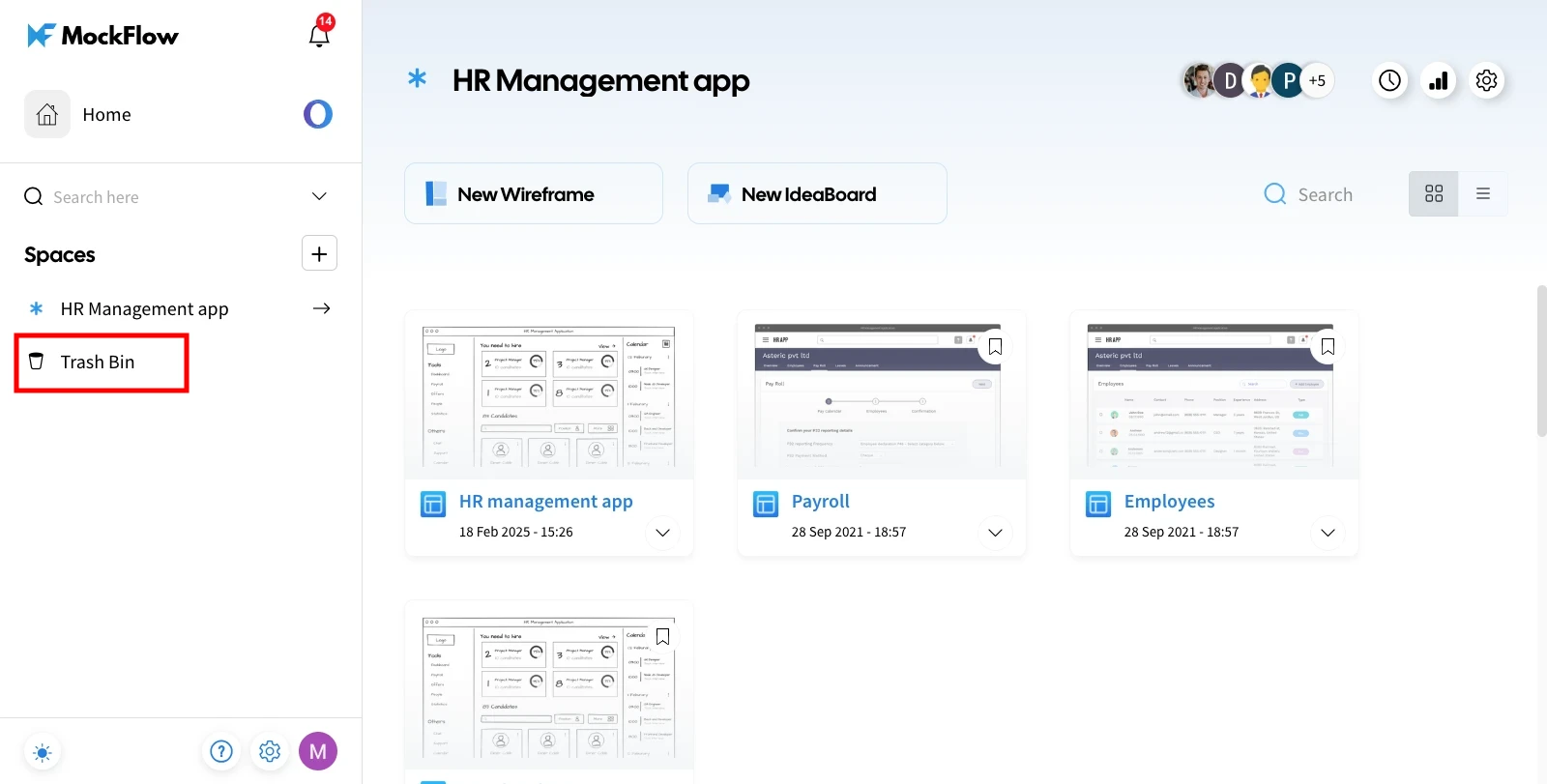Open the notifications bell
Image resolution: width=1547 pixels, height=784 pixels.
tap(319, 35)
